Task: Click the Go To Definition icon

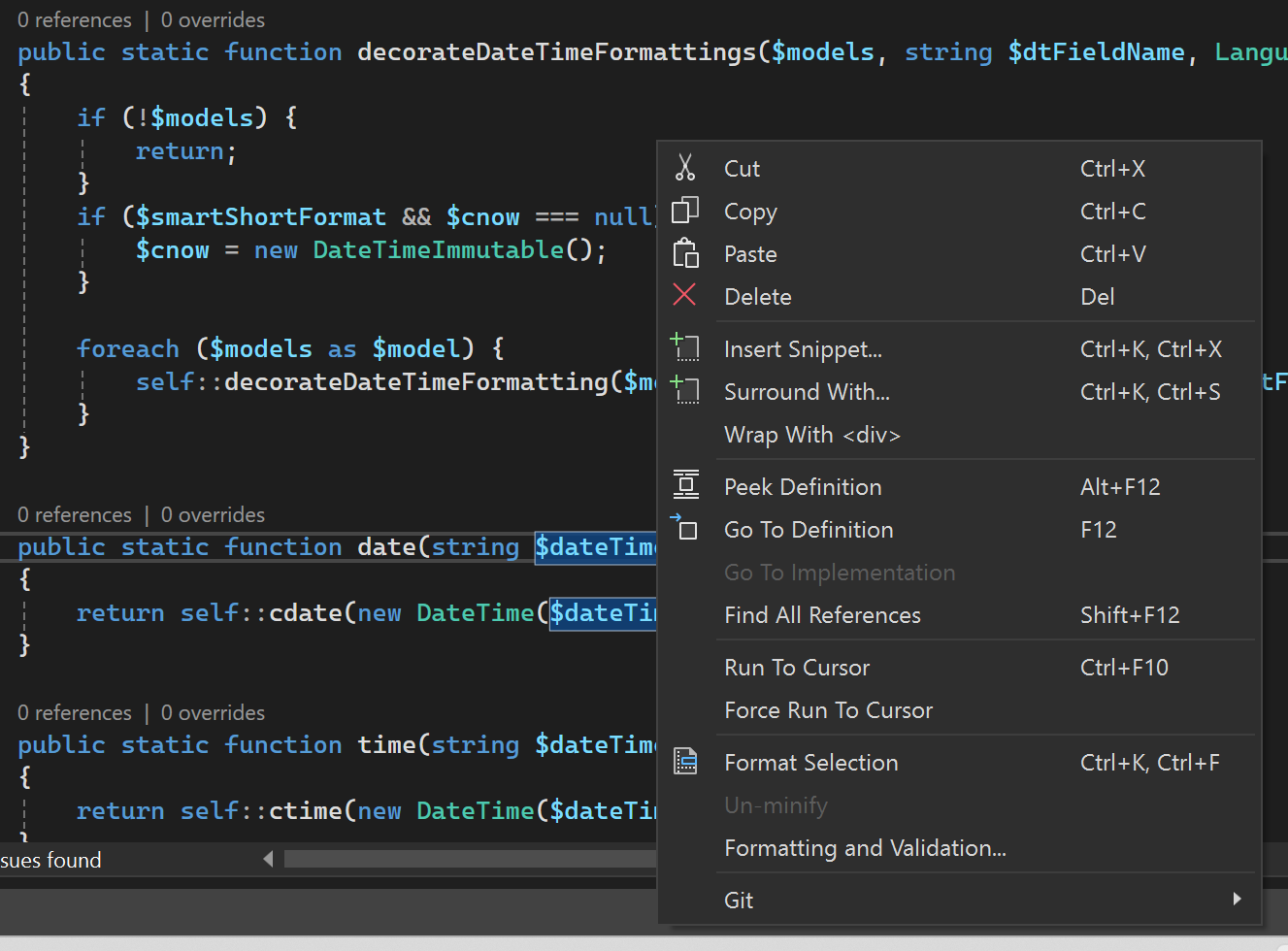Action: (685, 528)
